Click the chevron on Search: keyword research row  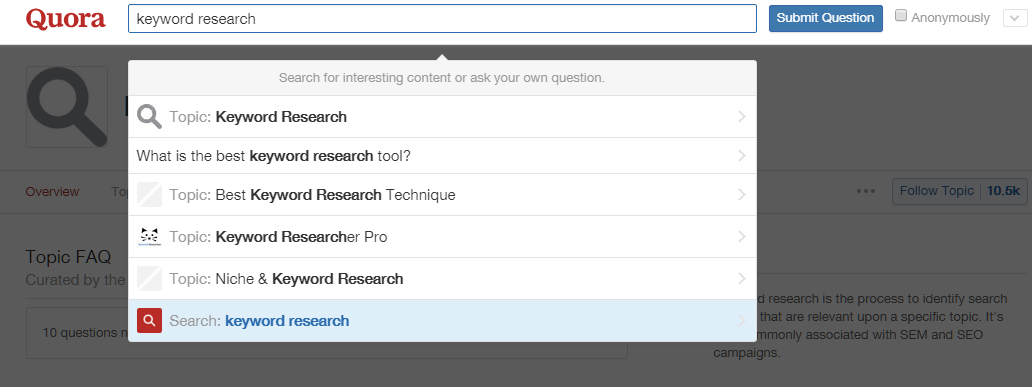point(742,321)
